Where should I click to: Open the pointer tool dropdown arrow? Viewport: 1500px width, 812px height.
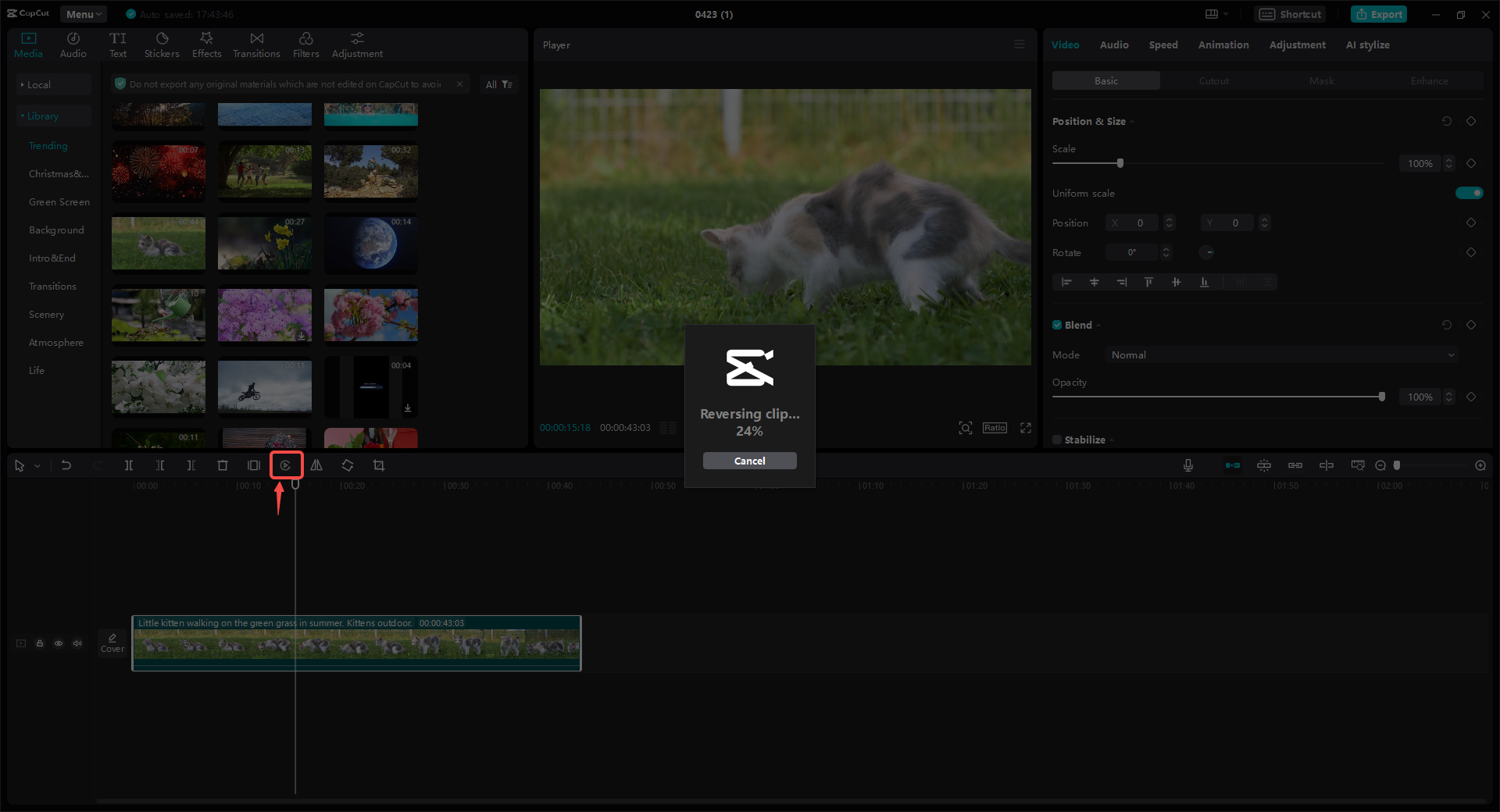(37, 465)
